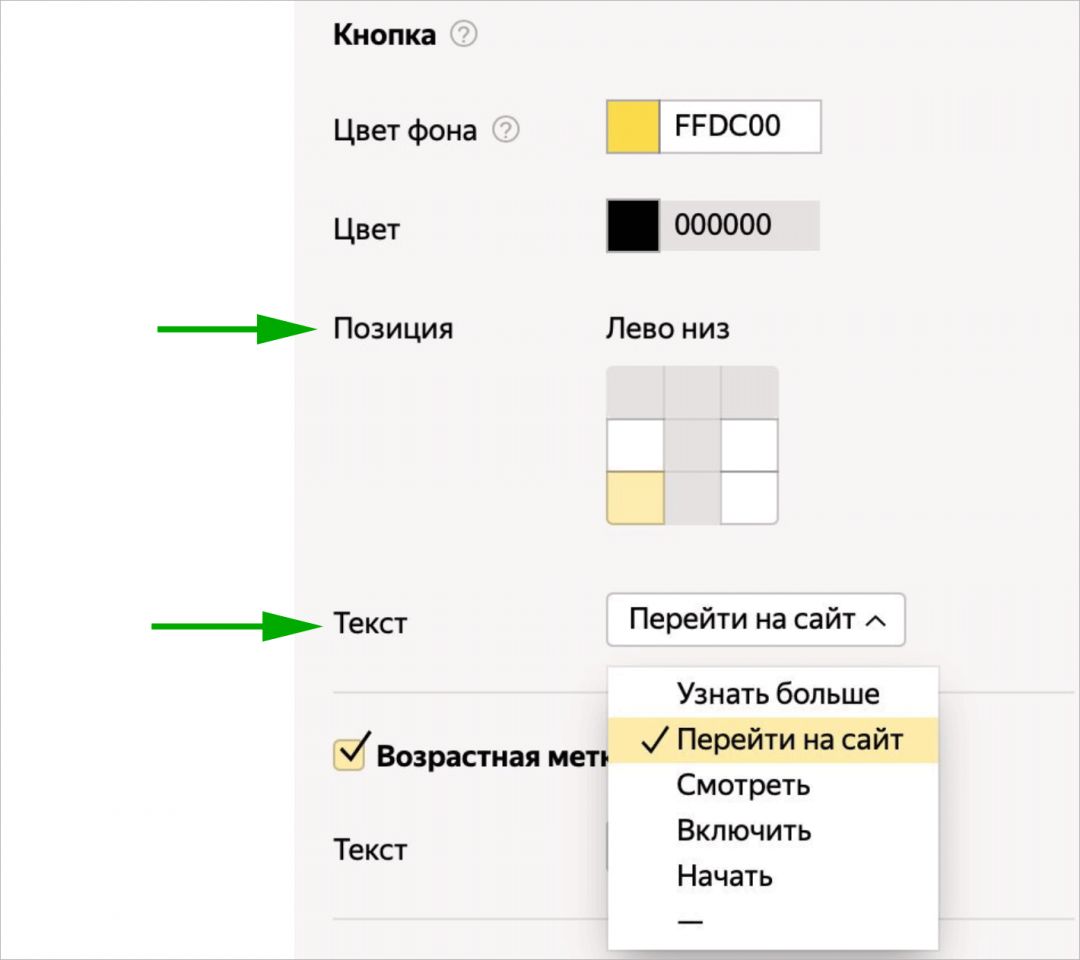The image size is (1080, 960).
Task: Pick Начать as the button text
Action: 727,876
